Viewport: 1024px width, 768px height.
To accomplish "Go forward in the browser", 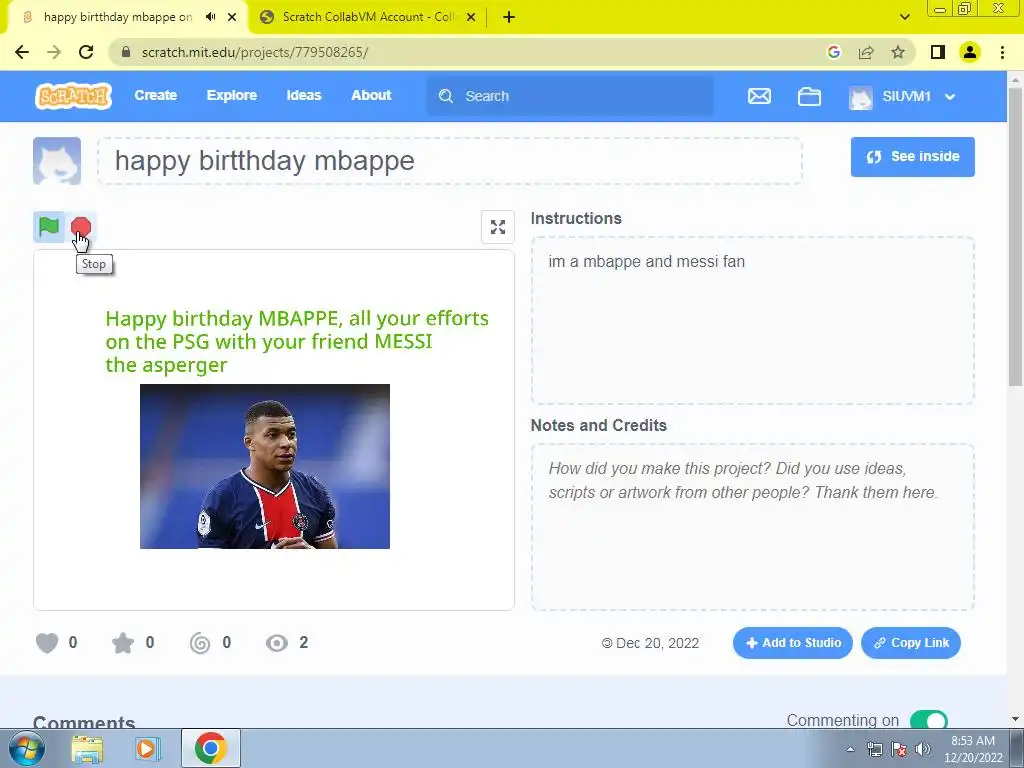I will tap(54, 52).
